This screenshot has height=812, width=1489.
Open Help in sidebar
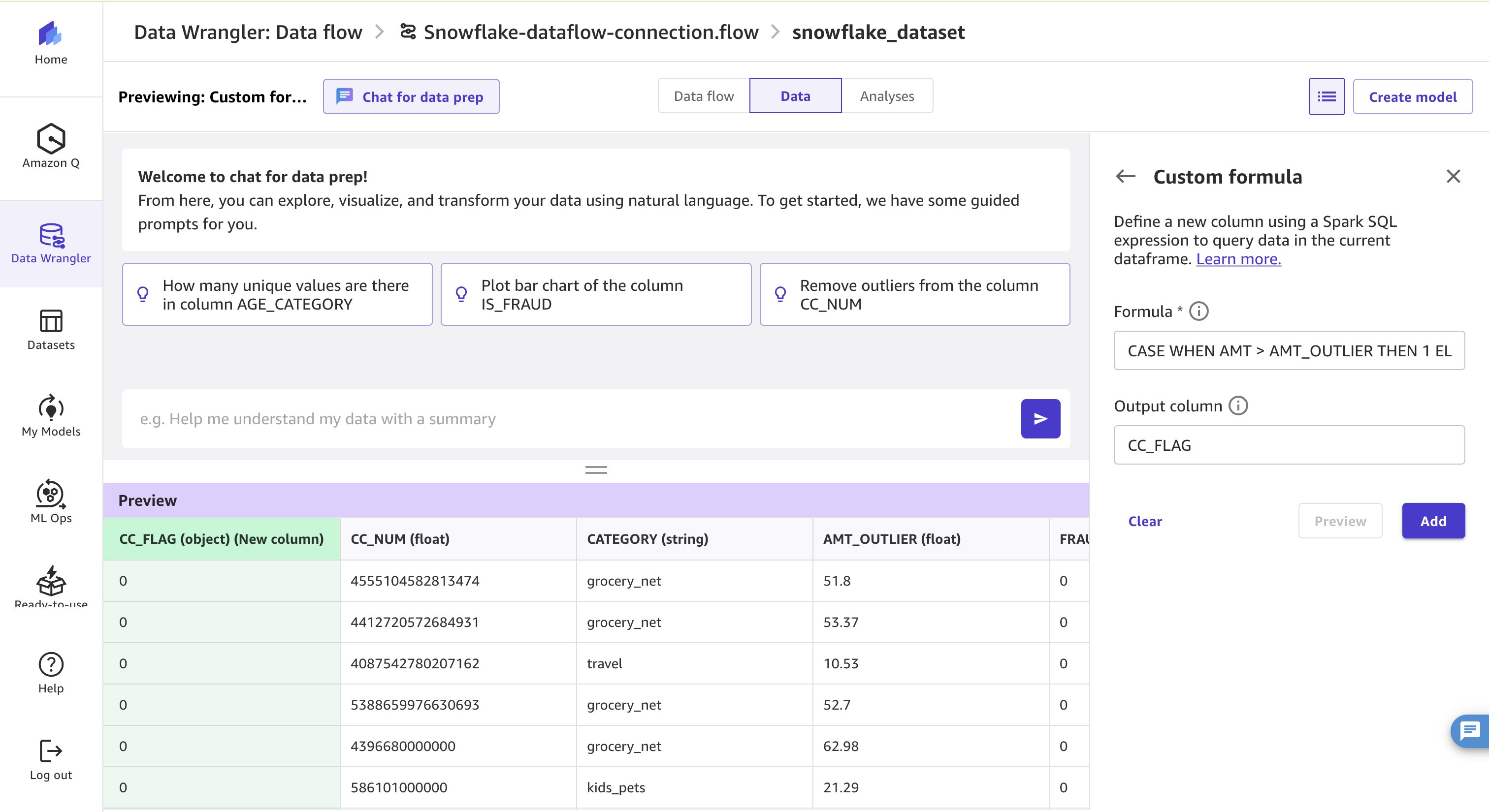pyautogui.click(x=51, y=673)
